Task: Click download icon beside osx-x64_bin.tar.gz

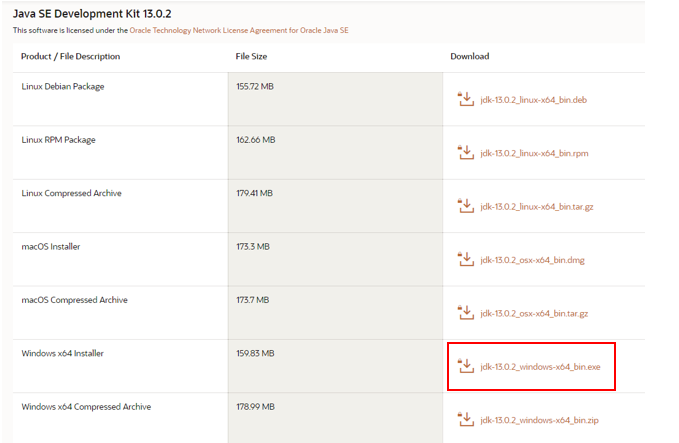Action: coord(466,313)
